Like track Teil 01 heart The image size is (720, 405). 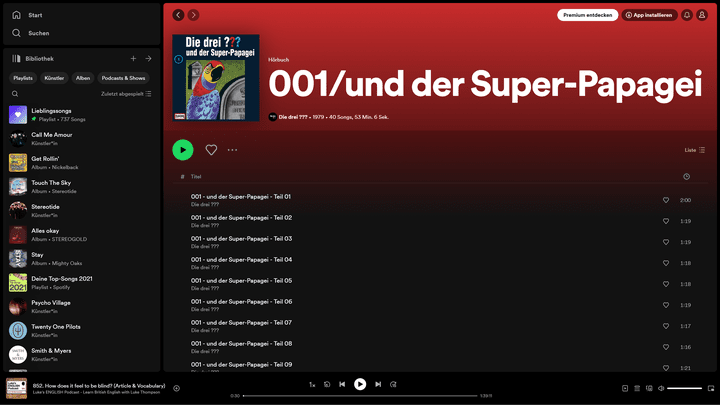[666, 200]
